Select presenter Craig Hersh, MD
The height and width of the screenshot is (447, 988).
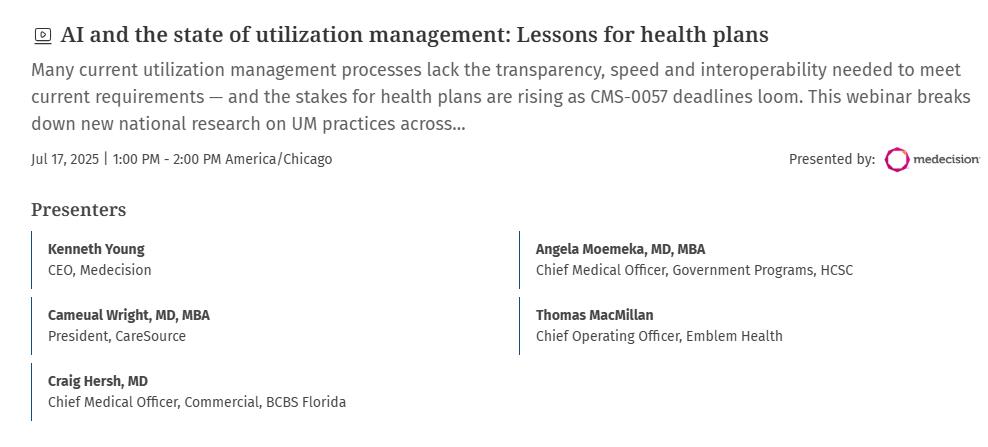click(x=98, y=381)
